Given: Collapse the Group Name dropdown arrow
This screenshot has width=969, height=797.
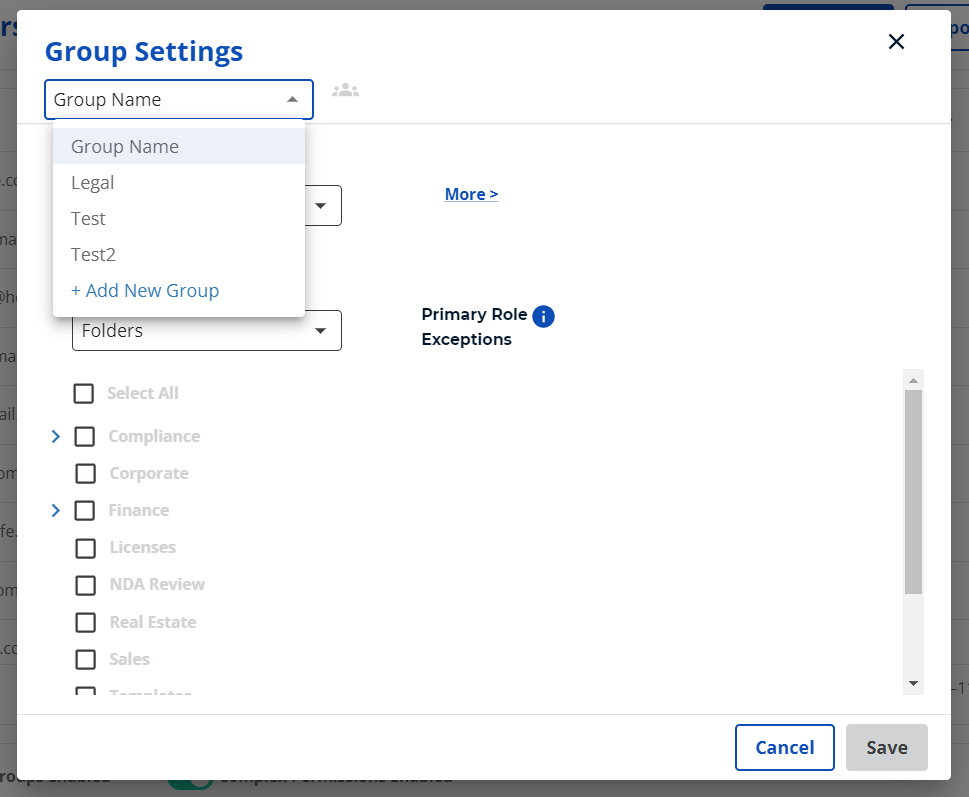Looking at the screenshot, I should 292,99.
